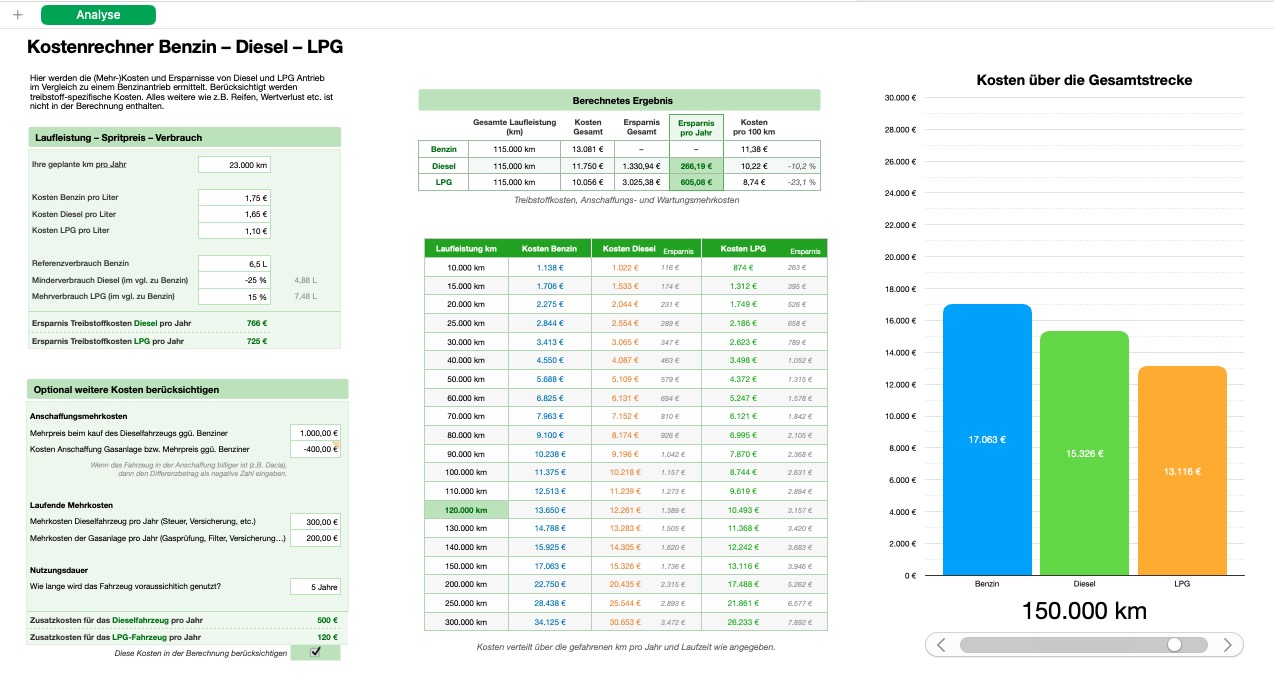Viewport: 1274px width, 693px height.
Task: Click the green Diesel bar in the chart
Action: [x=1084, y=453]
